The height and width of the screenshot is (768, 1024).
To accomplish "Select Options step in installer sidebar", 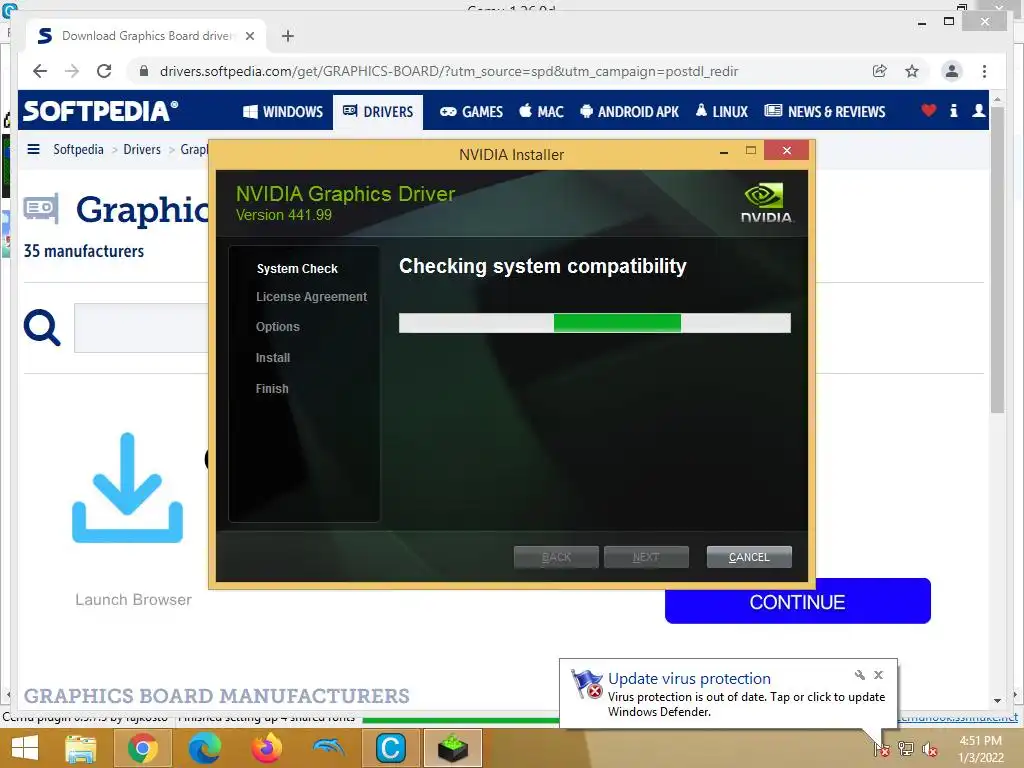I will [x=278, y=327].
